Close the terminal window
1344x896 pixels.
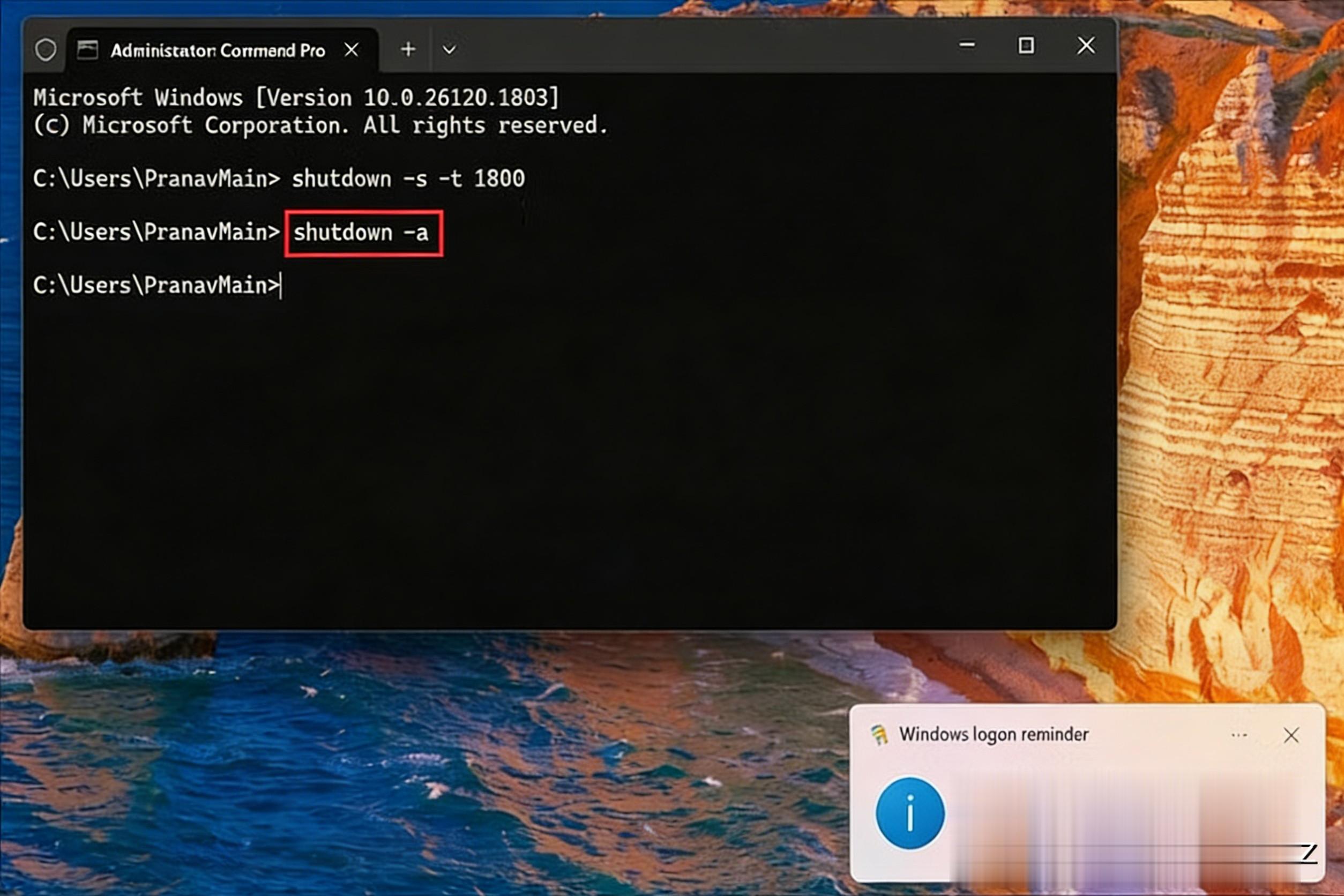pos(1086,45)
